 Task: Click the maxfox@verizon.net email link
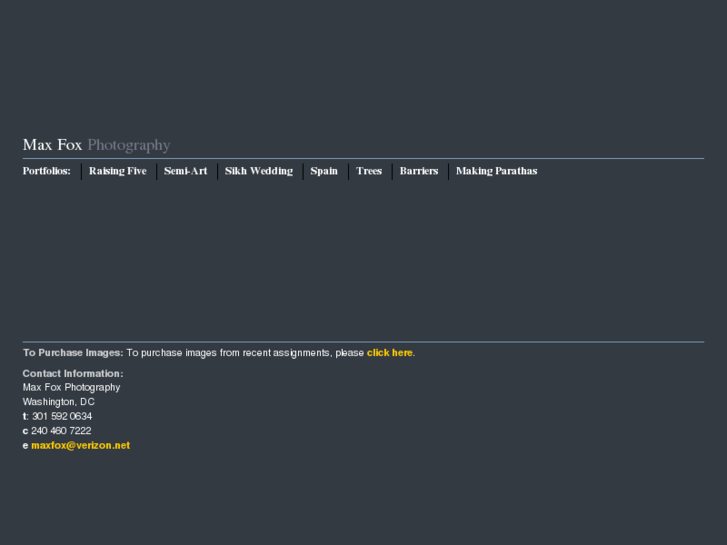[x=80, y=446]
